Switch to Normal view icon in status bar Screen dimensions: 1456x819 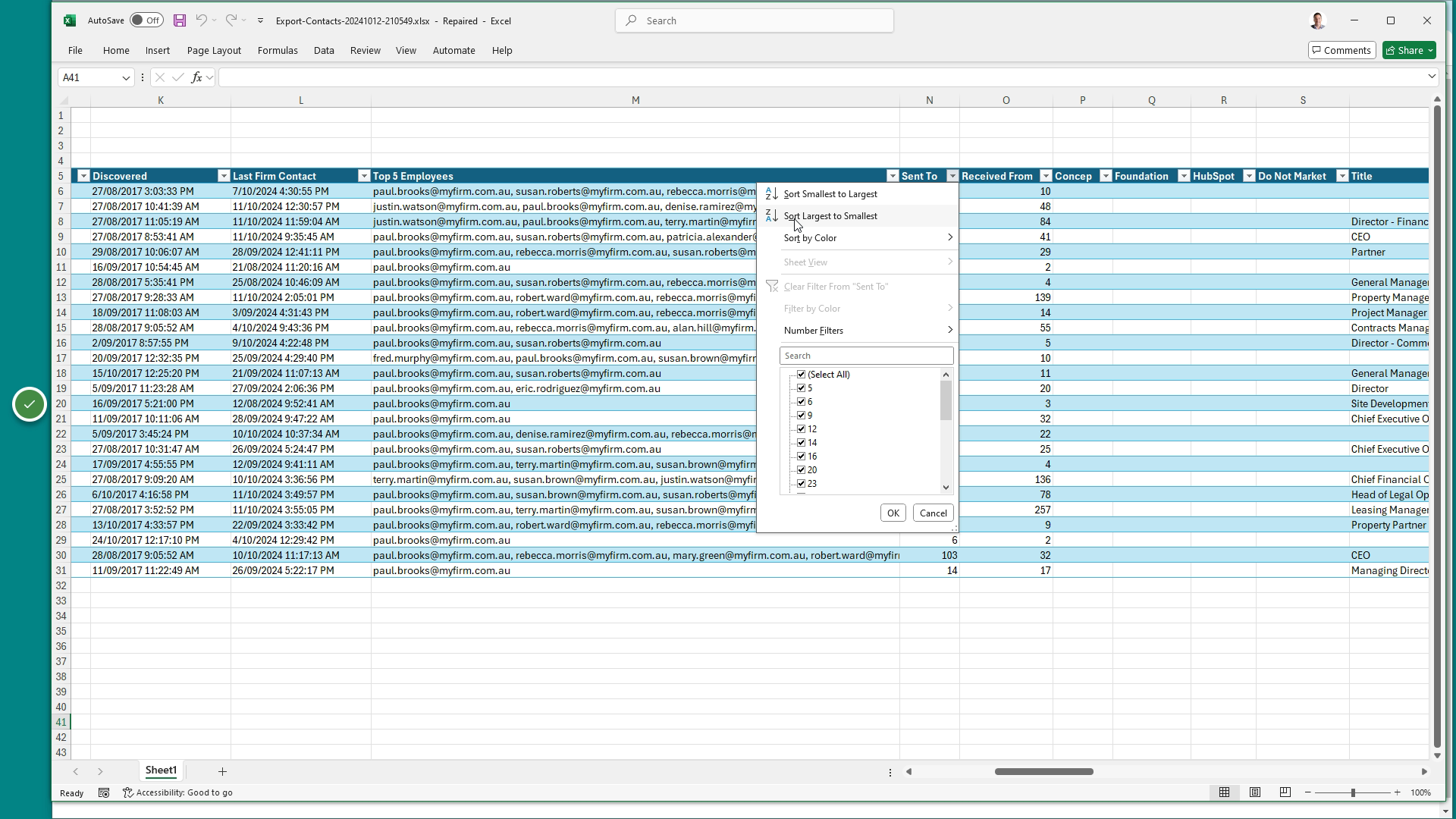[x=1224, y=792]
